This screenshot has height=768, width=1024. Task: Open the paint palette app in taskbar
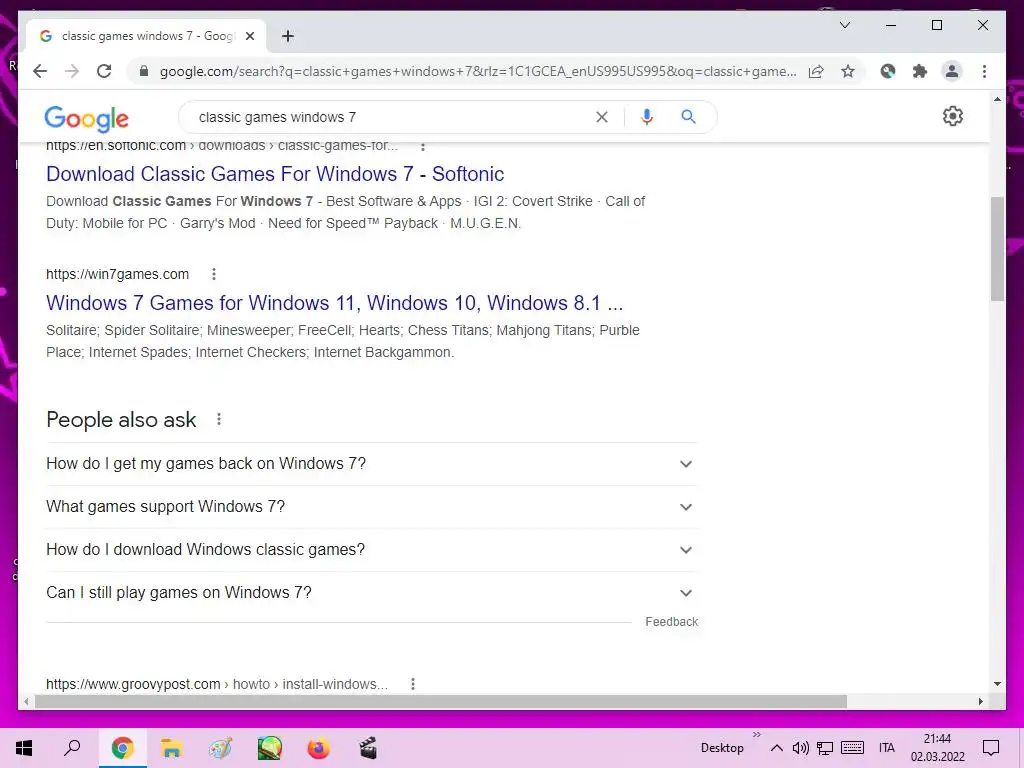coord(220,748)
